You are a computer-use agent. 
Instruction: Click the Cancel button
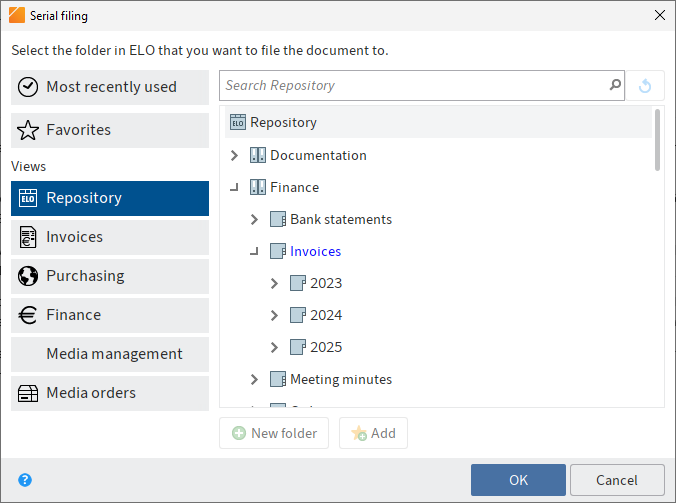click(617, 480)
